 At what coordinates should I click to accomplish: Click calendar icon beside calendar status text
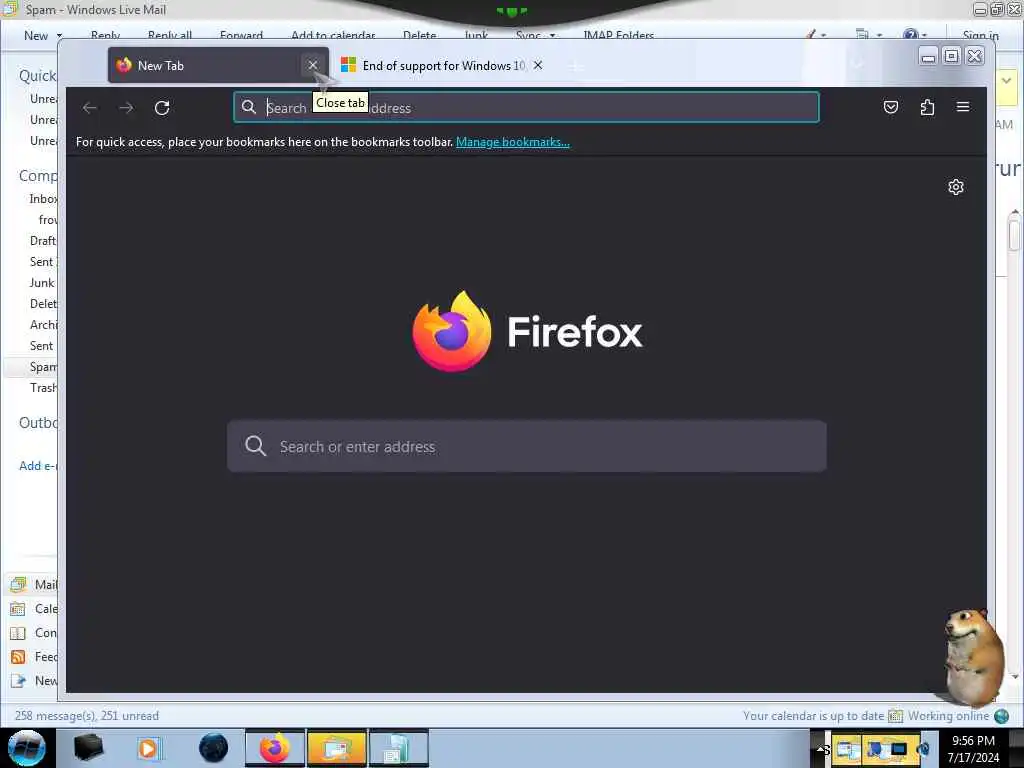pos(896,716)
